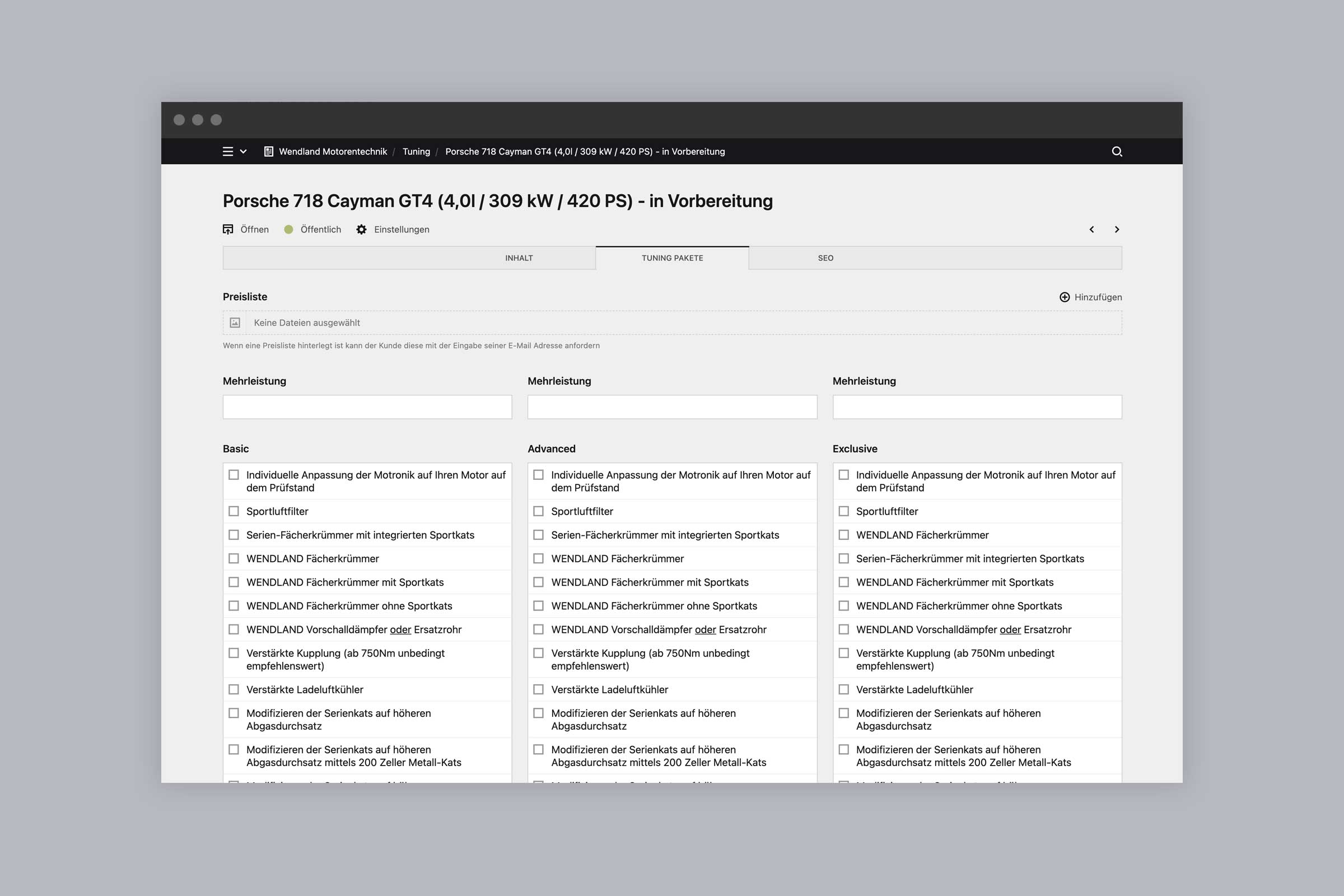
Task: Enable Advanced WENDLAND Fächerkrümmer ohne Sportkats
Action: pyautogui.click(x=538, y=606)
